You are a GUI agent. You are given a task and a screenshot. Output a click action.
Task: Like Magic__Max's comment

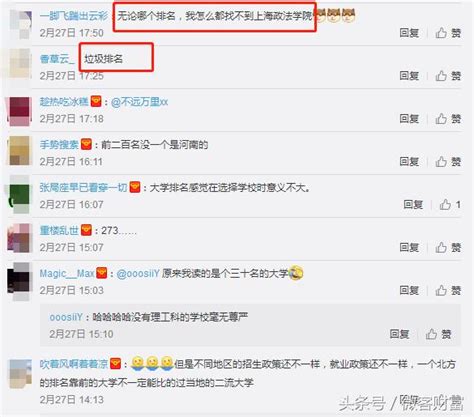click(x=448, y=290)
